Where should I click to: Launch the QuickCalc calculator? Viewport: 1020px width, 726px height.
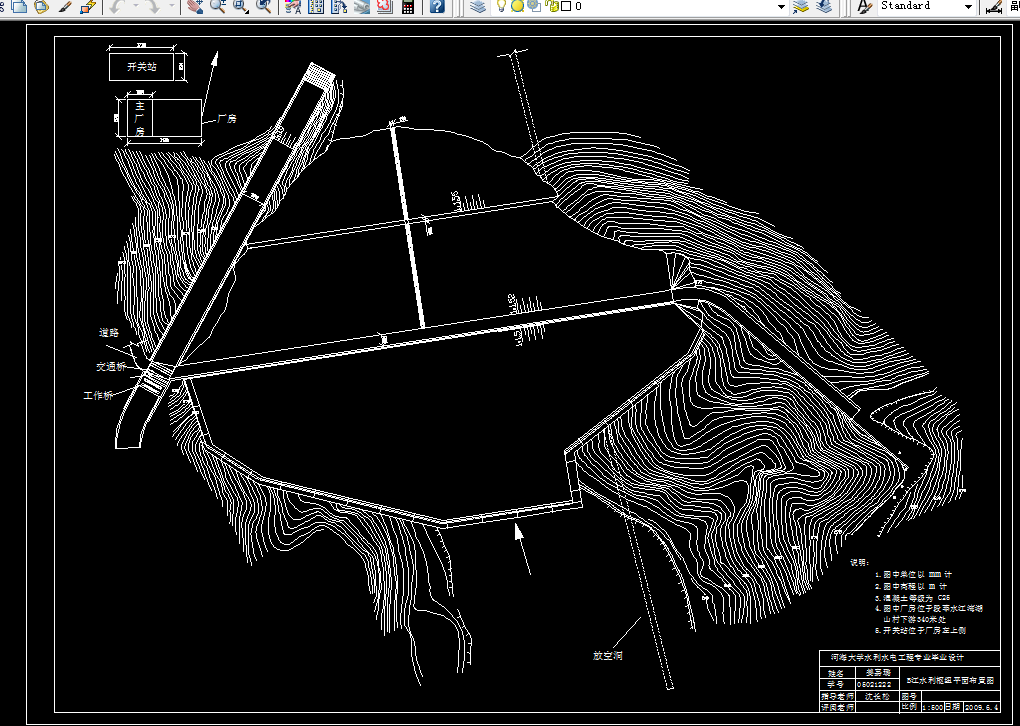(x=407, y=6)
